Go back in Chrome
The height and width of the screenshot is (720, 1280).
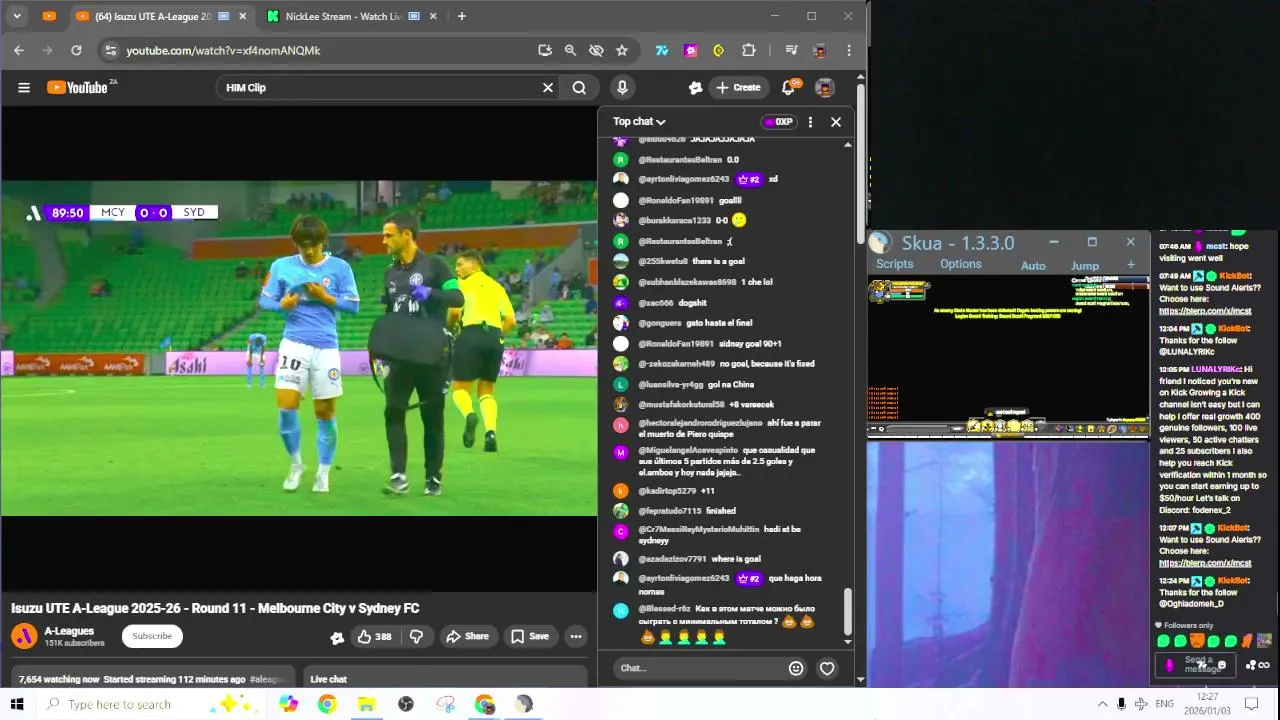click(x=19, y=50)
